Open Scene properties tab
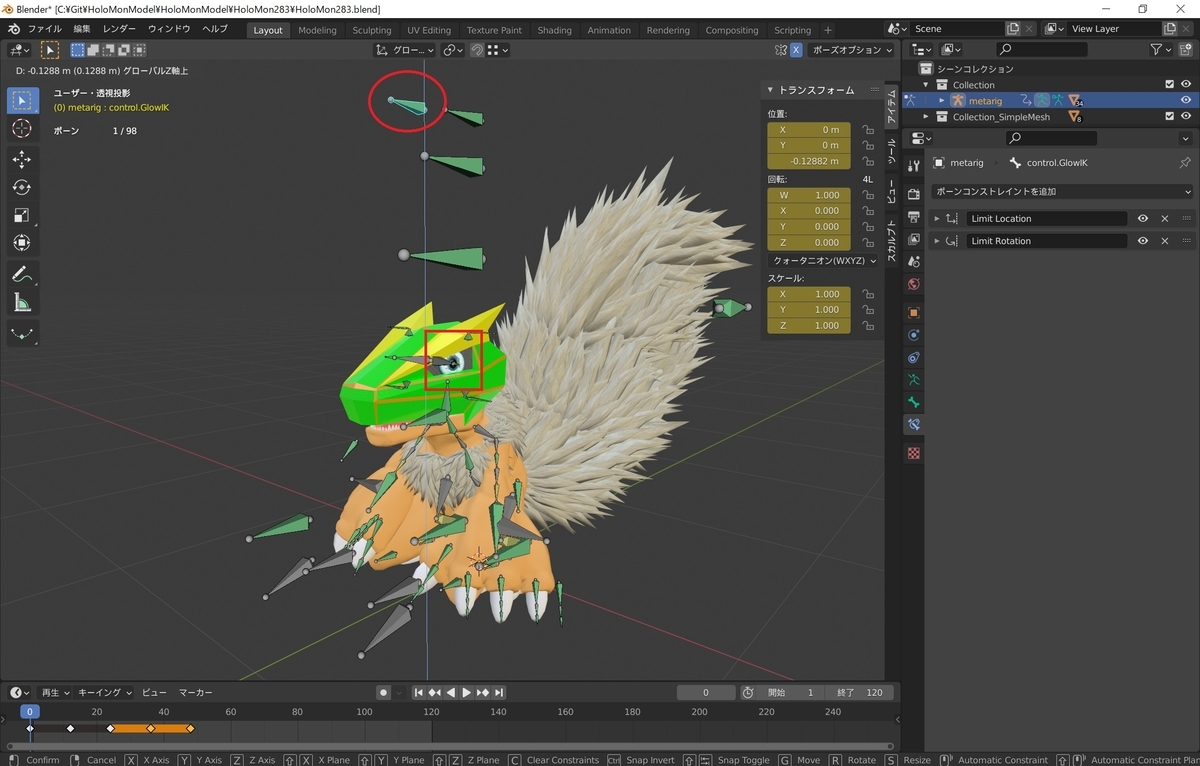Screen dimensions: 1200x766 coord(913,262)
